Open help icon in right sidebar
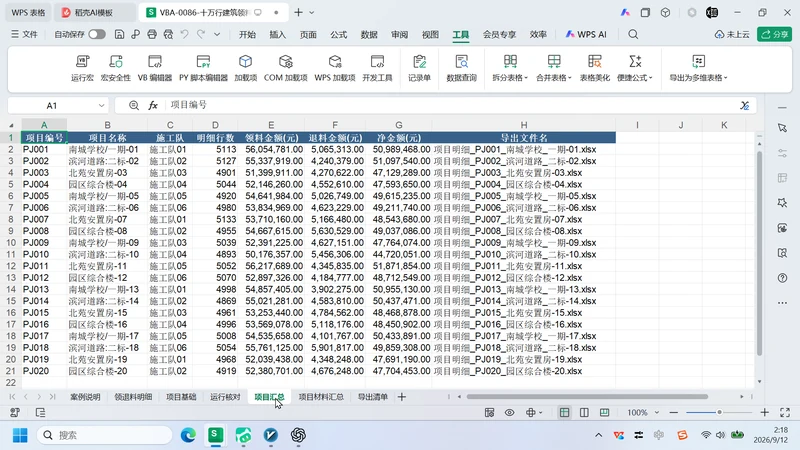Viewport: 800px width, 450px height. coord(782,278)
